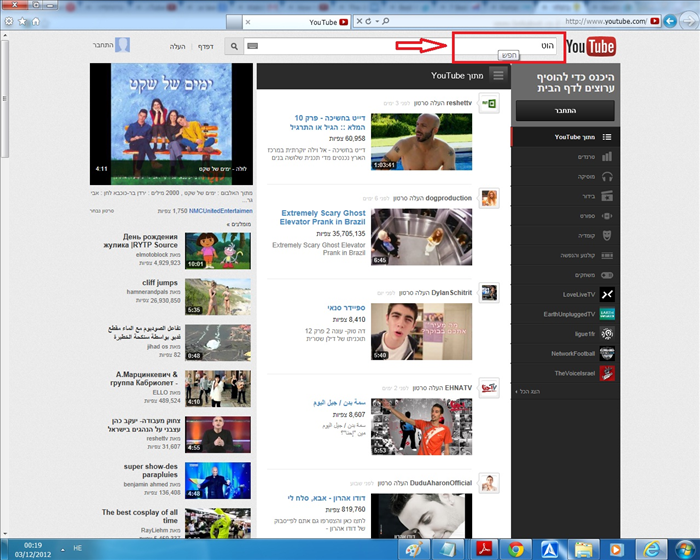Expand the הצג הכל list in sidebar

click(x=528, y=392)
